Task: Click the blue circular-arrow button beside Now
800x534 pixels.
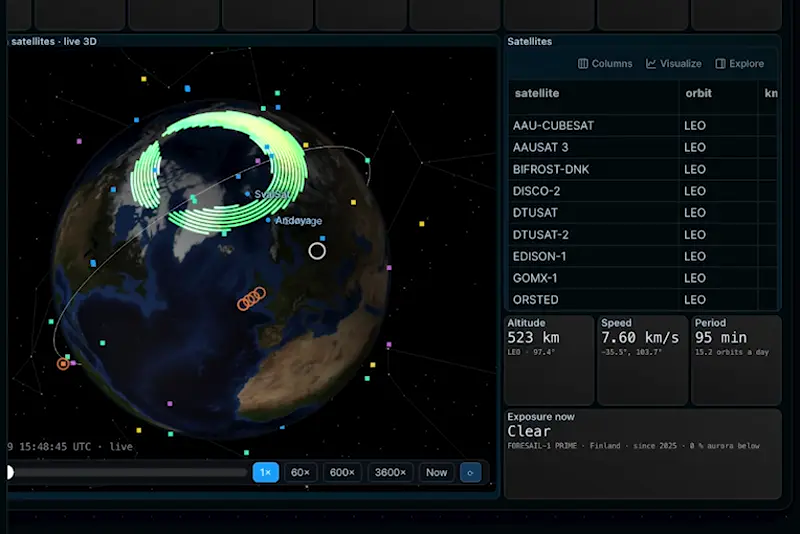Action: pyautogui.click(x=470, y=472)
